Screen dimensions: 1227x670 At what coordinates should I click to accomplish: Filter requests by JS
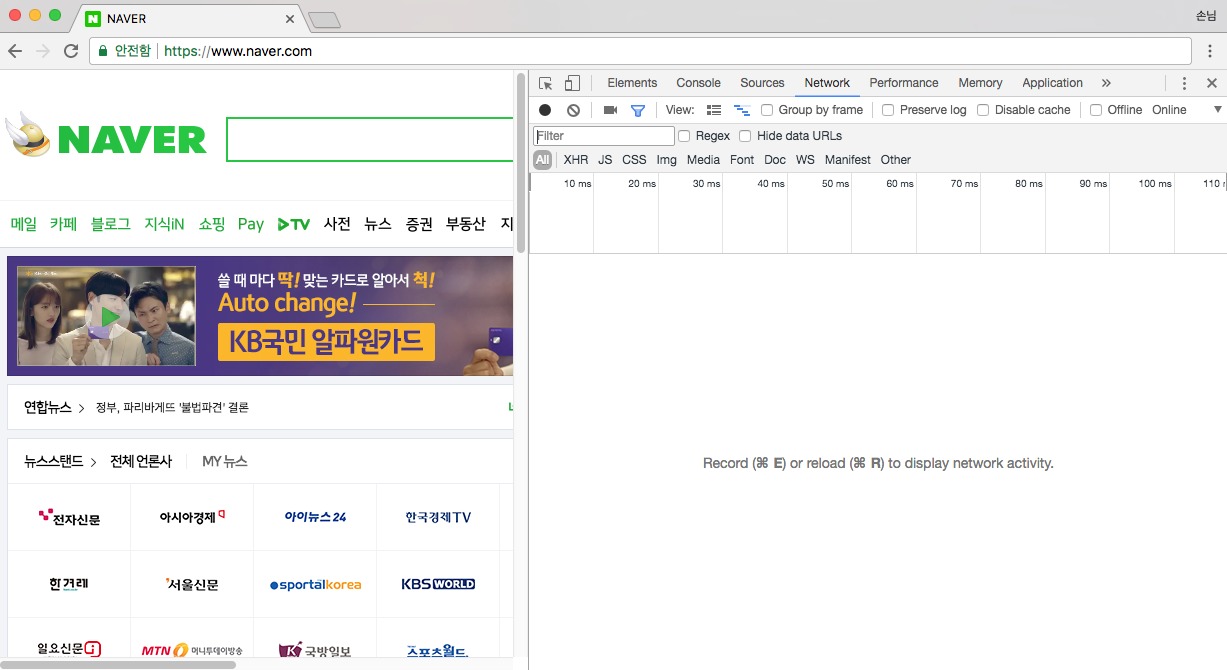(605, 160)
